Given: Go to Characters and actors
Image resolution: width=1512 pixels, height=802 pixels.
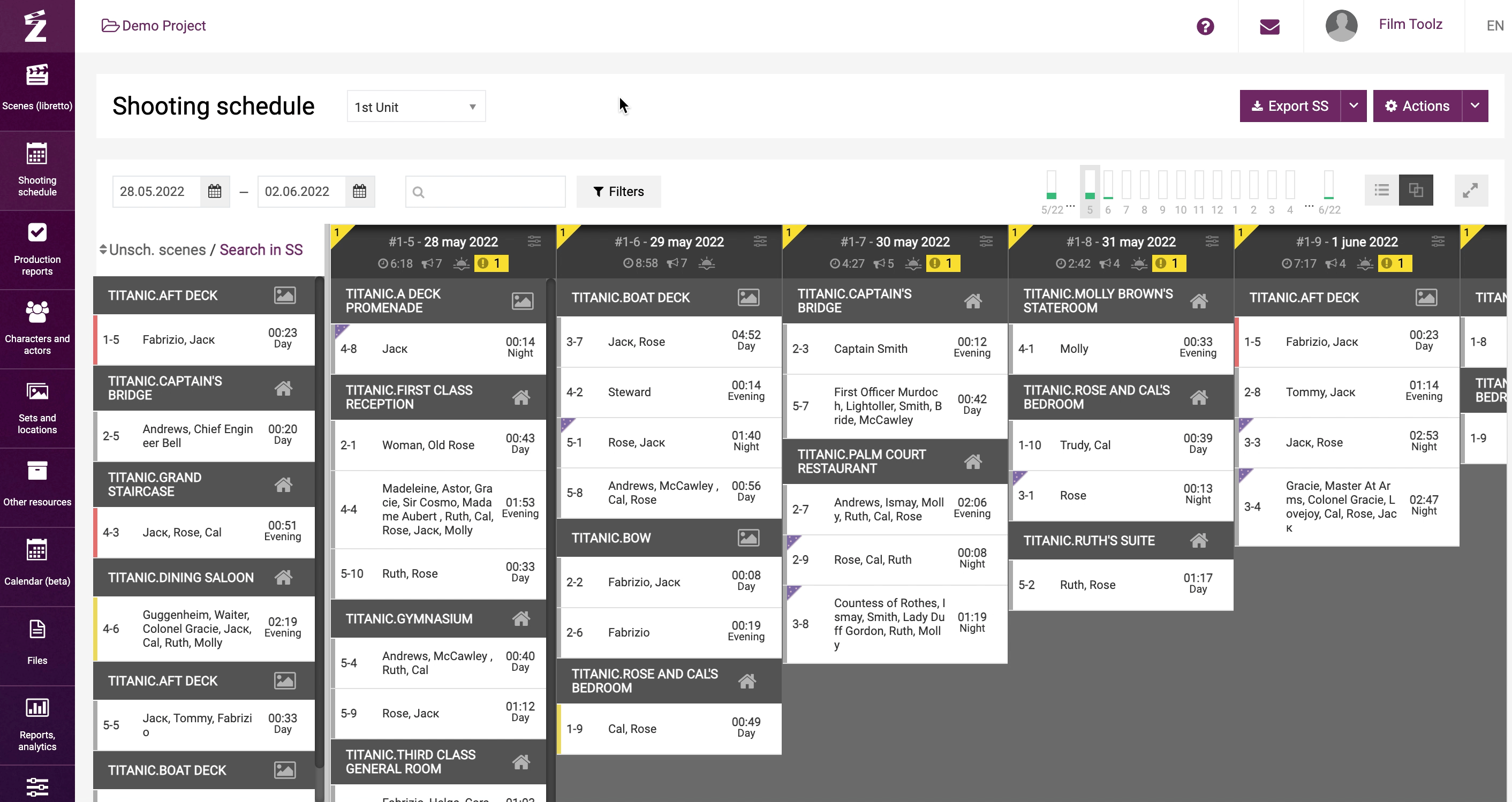Looking at the screenshot, I should (37, 329).
